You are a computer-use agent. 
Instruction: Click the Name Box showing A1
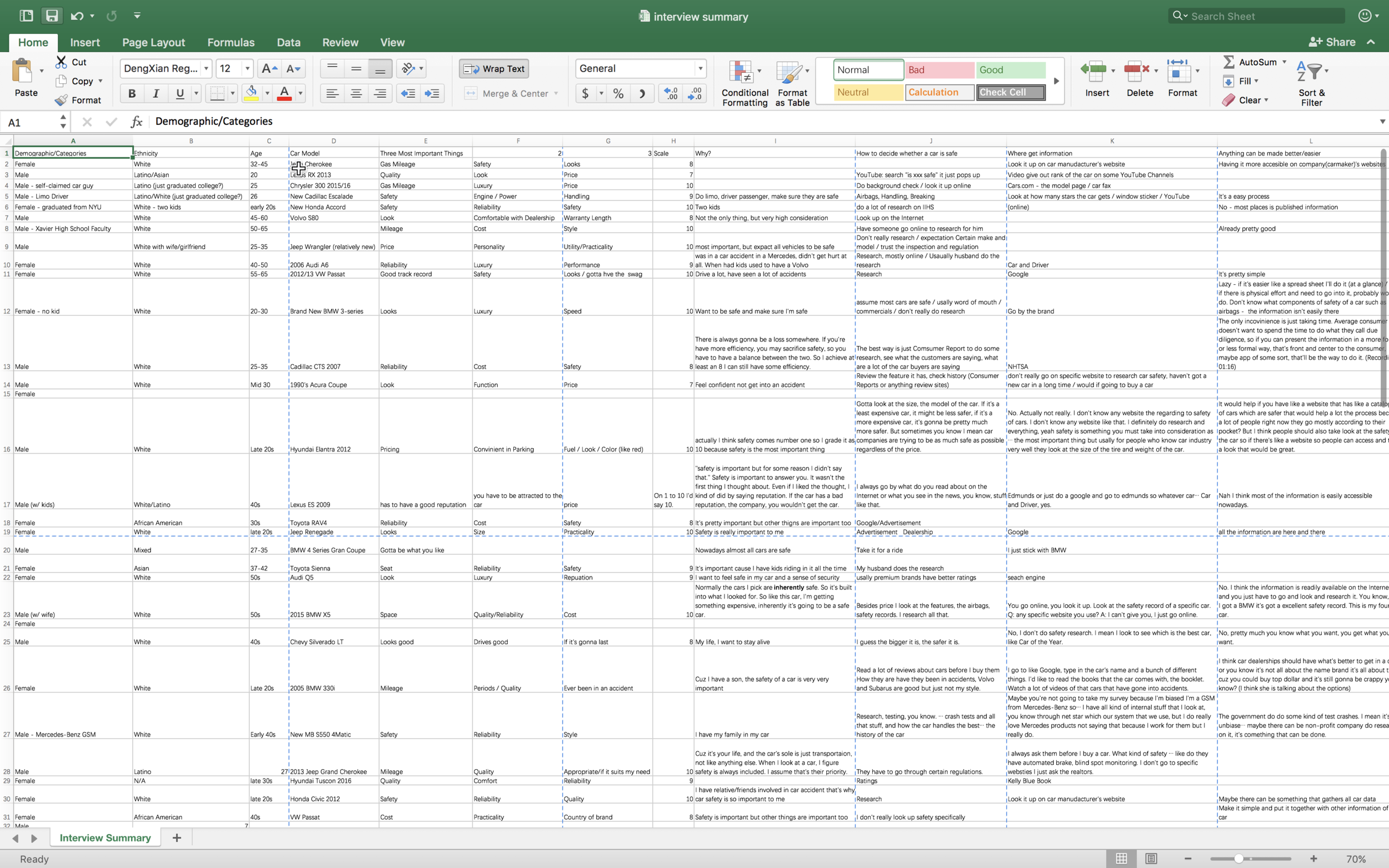click(x=30, y=122)
